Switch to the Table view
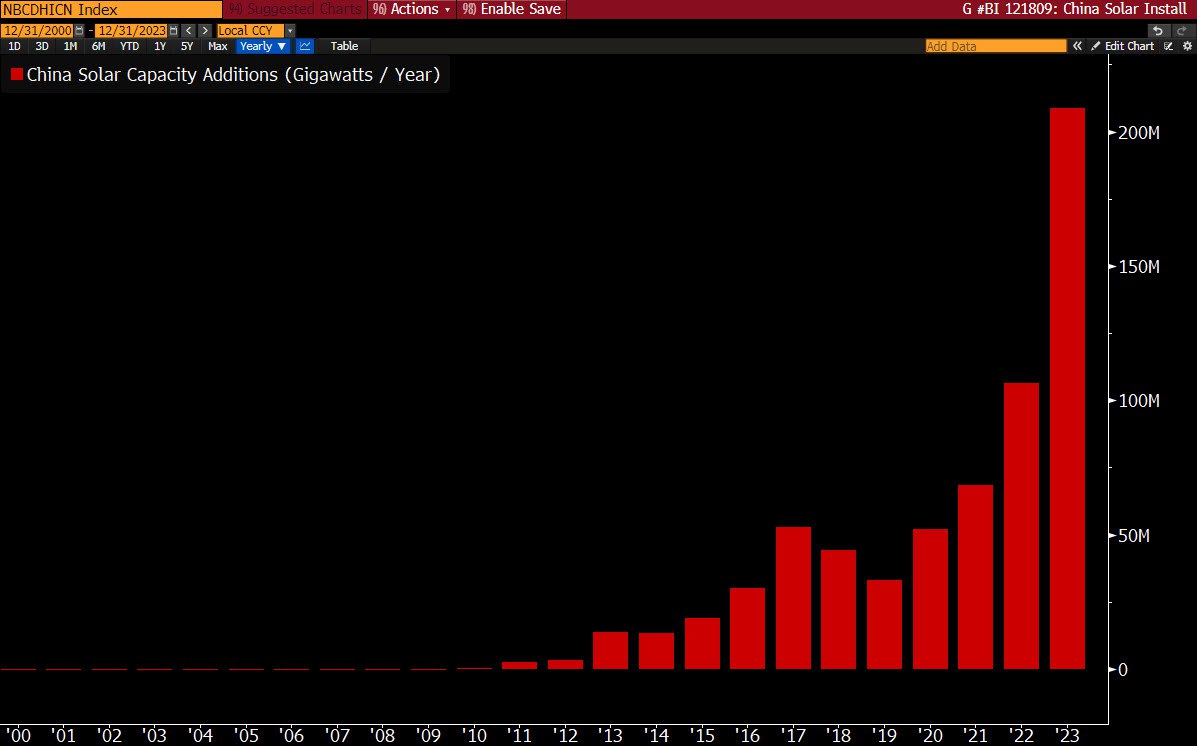The width and height of the screenshot is (1197, 746). 344,47
